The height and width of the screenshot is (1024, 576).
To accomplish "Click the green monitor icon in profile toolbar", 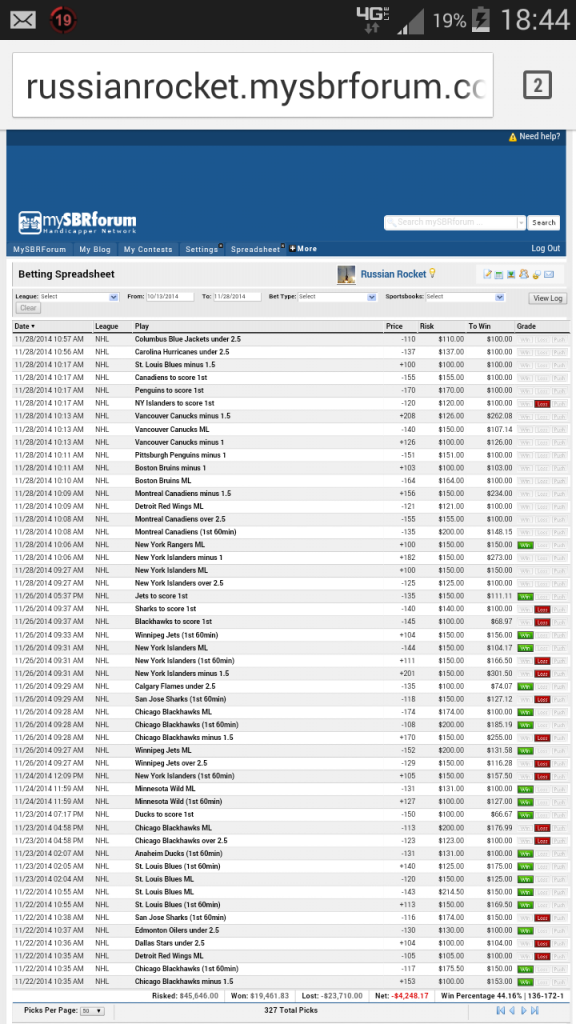I will click(x=511, y=275).
